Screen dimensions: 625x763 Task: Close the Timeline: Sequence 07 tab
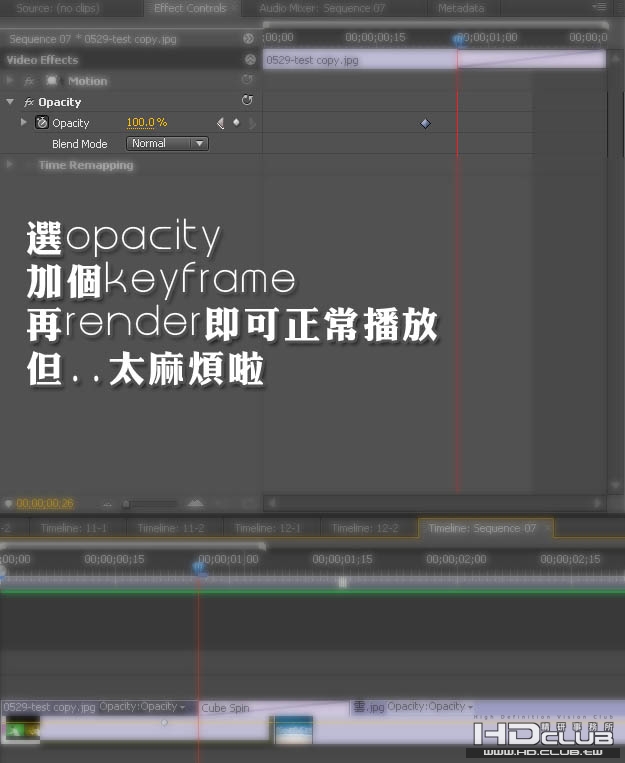(x=547, y=527)
